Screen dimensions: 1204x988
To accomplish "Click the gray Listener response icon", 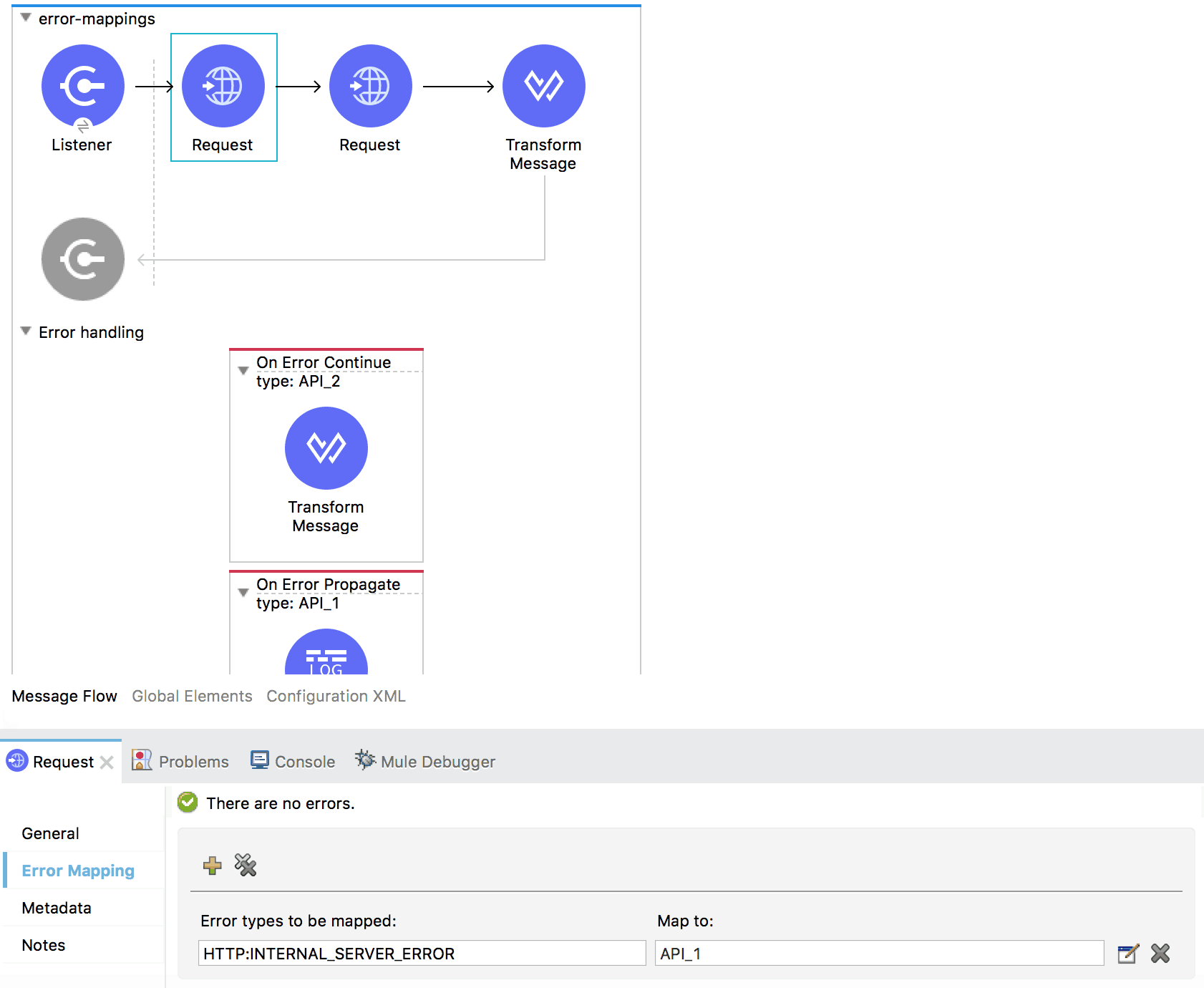I will point(83,259).
